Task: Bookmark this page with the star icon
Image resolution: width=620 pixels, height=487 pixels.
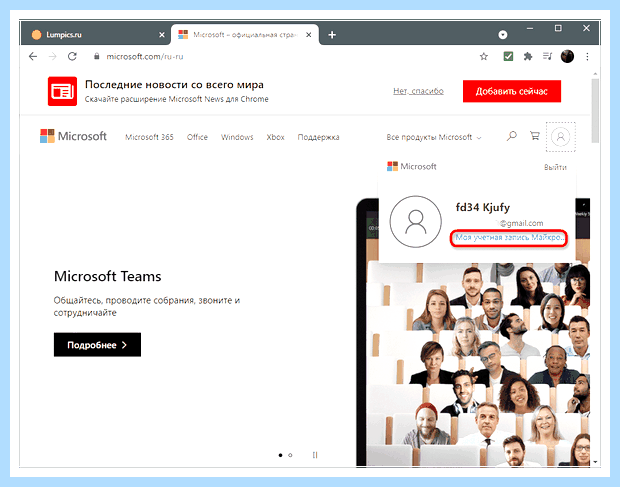Action: [484, 57]
